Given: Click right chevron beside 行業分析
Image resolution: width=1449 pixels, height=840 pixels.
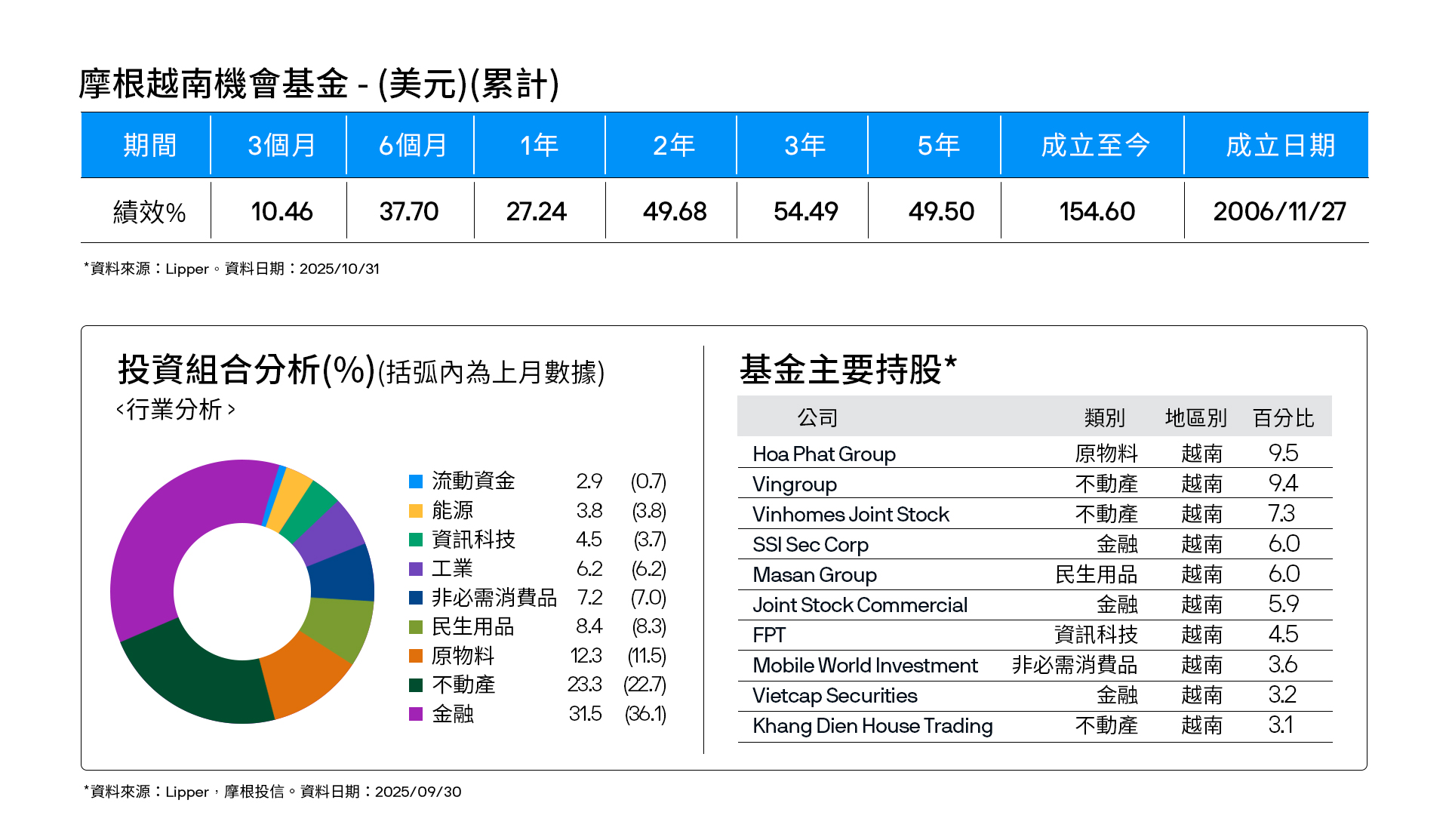Looking at the screenshot, I should click(231, 410).
